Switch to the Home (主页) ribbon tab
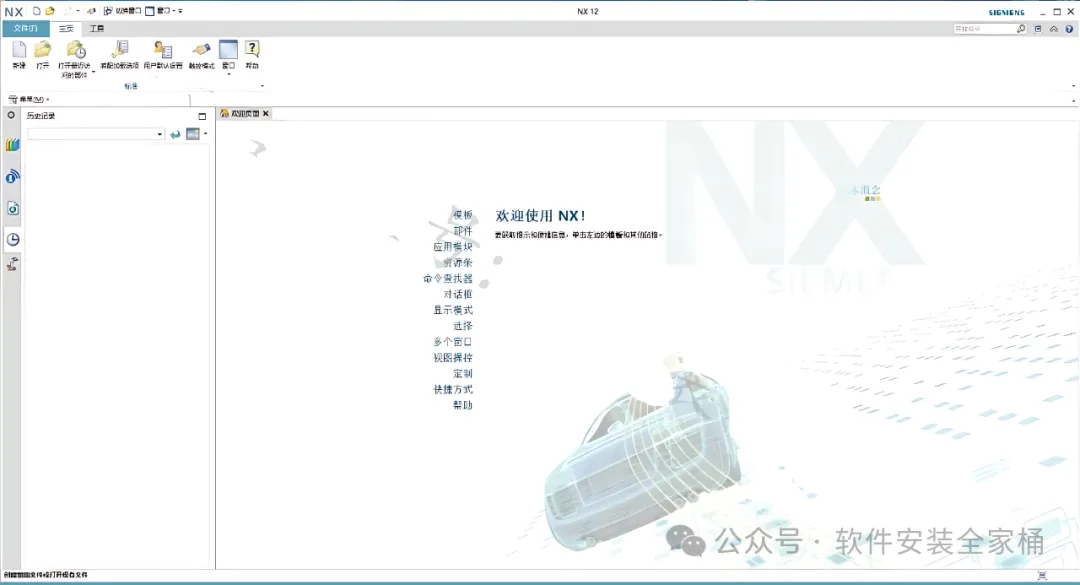The width and height of the screenshot is (1080, 585). tap(66, 28)
